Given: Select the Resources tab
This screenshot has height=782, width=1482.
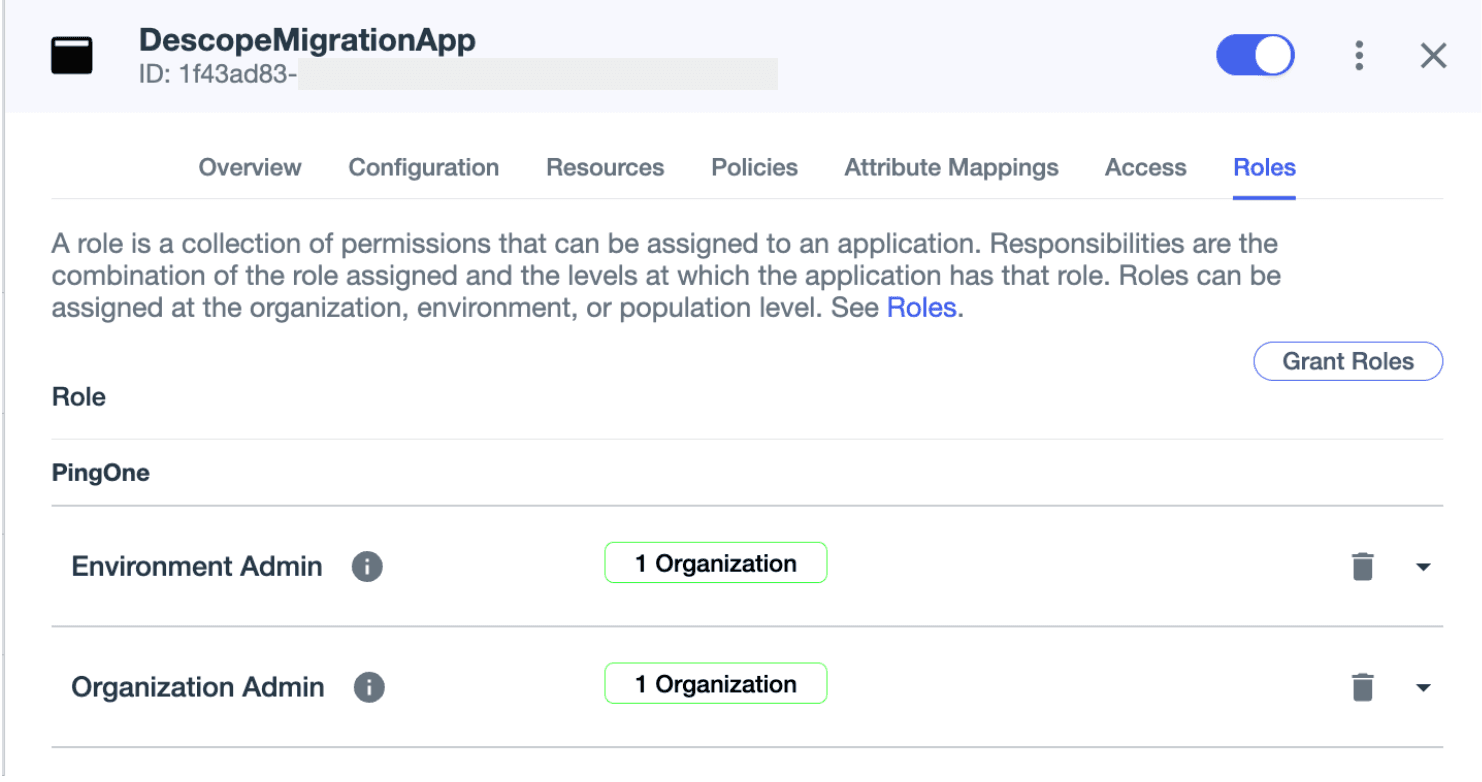Looking at the screenshot, I should [604, 167].
